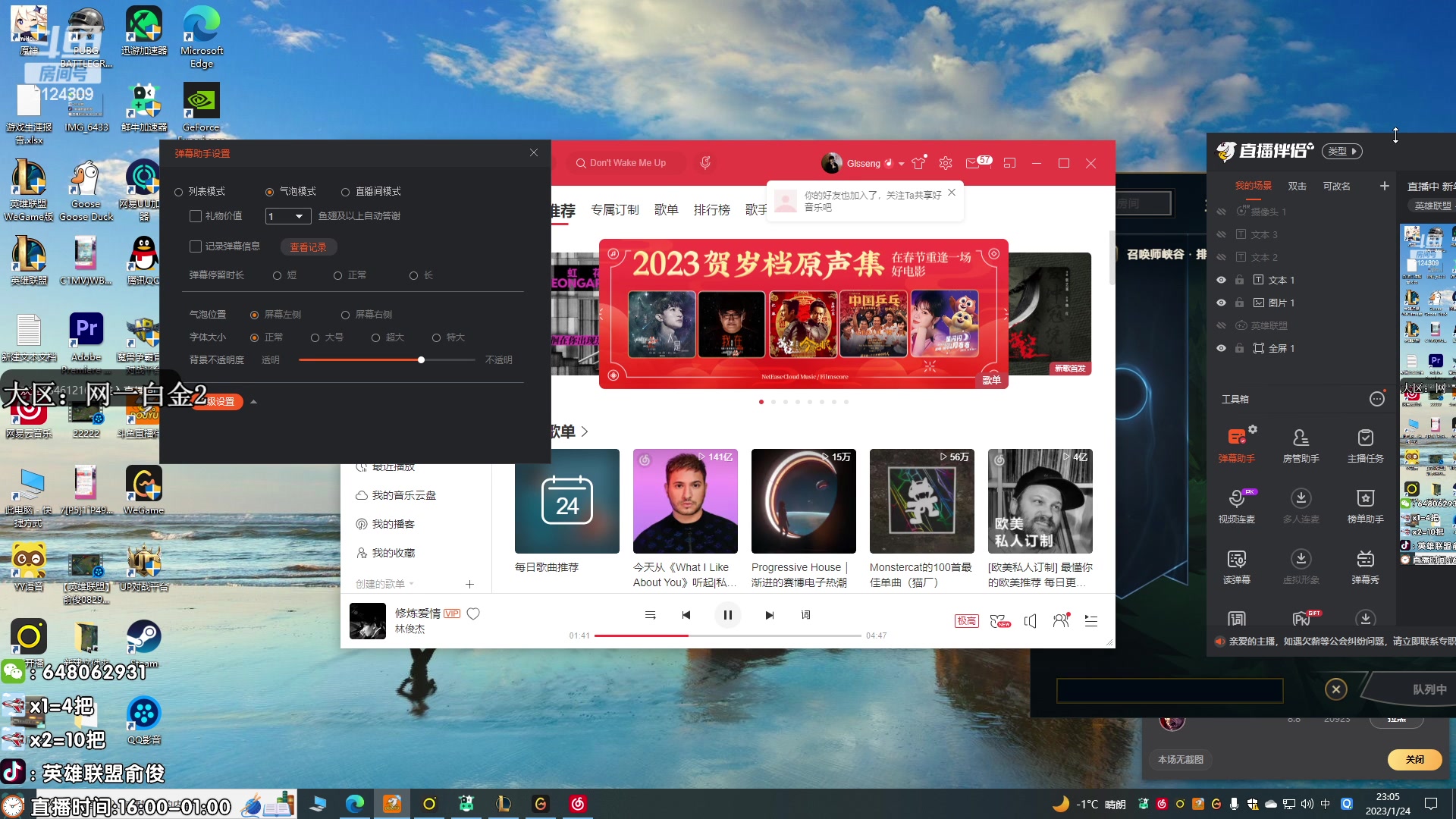1456x819 pixels.
Task: Open toolbox more options ellipsis icon
Action: [x=1377, y=399]
